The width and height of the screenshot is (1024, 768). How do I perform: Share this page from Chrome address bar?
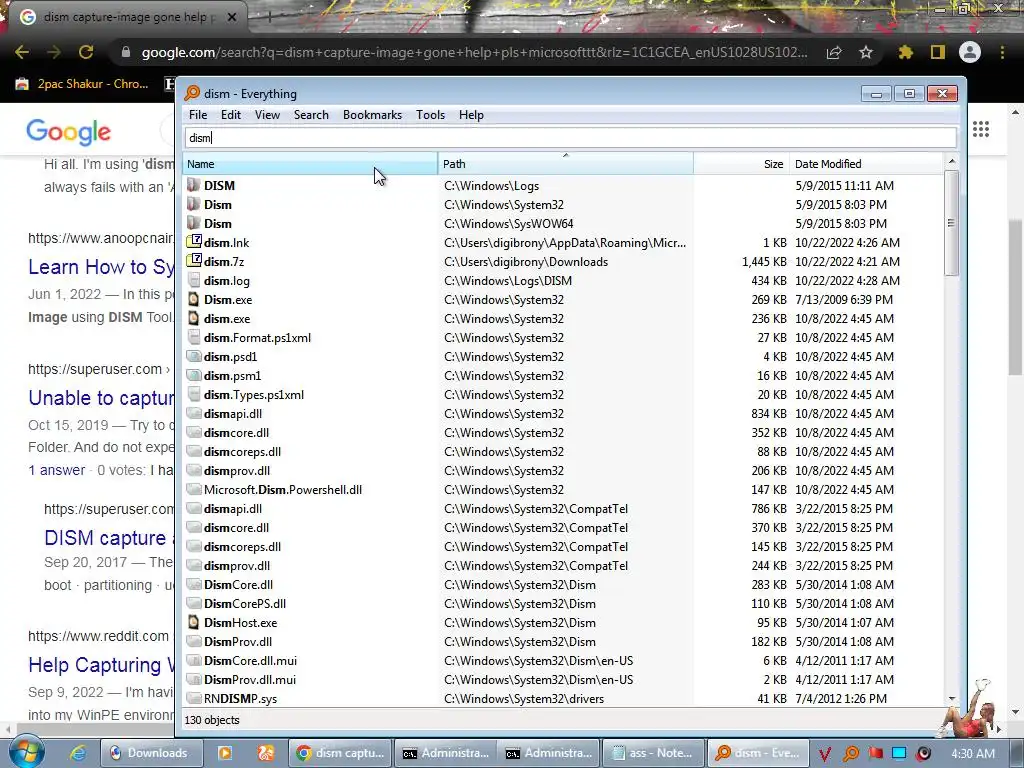(834, 52)
